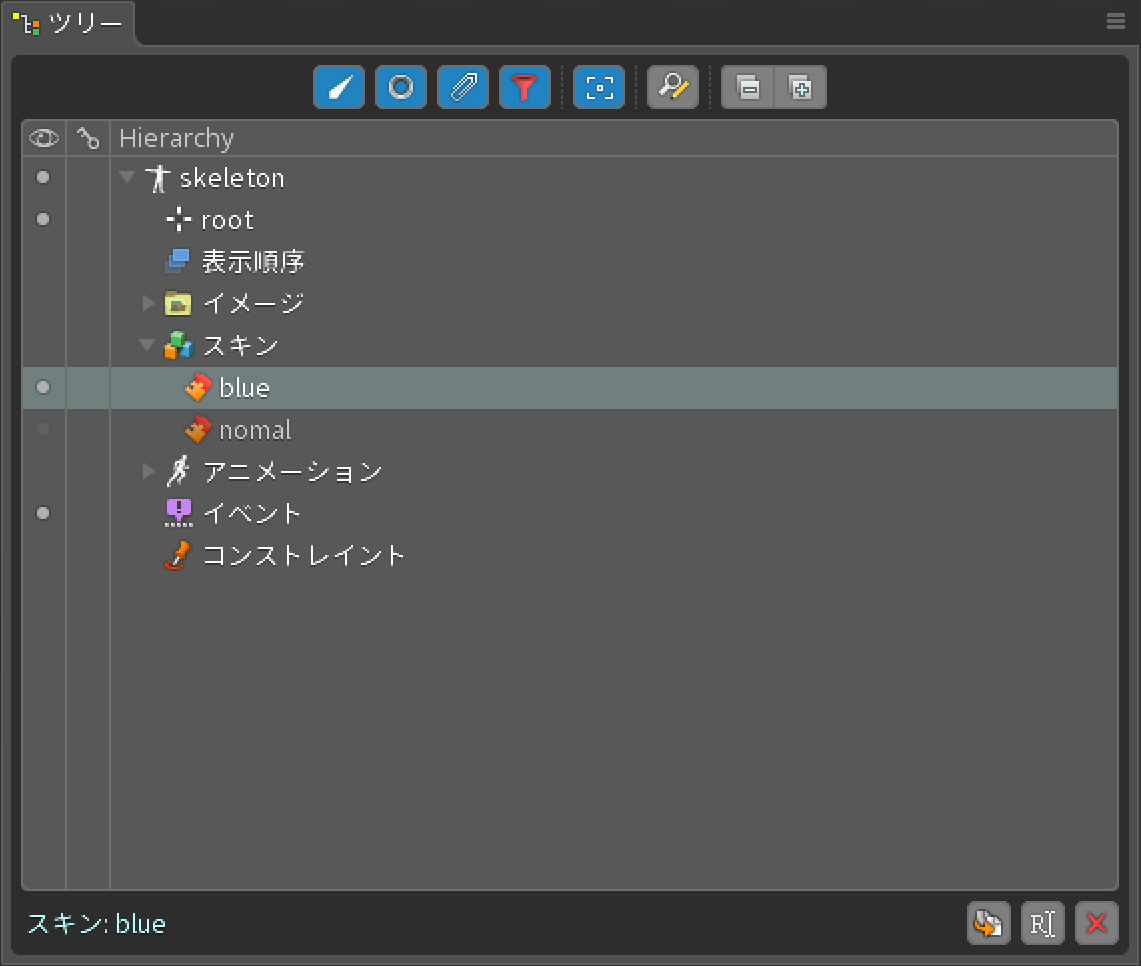Click the rename skin button
This screenshot has height=966, width=1141.
pos(1042,924)
